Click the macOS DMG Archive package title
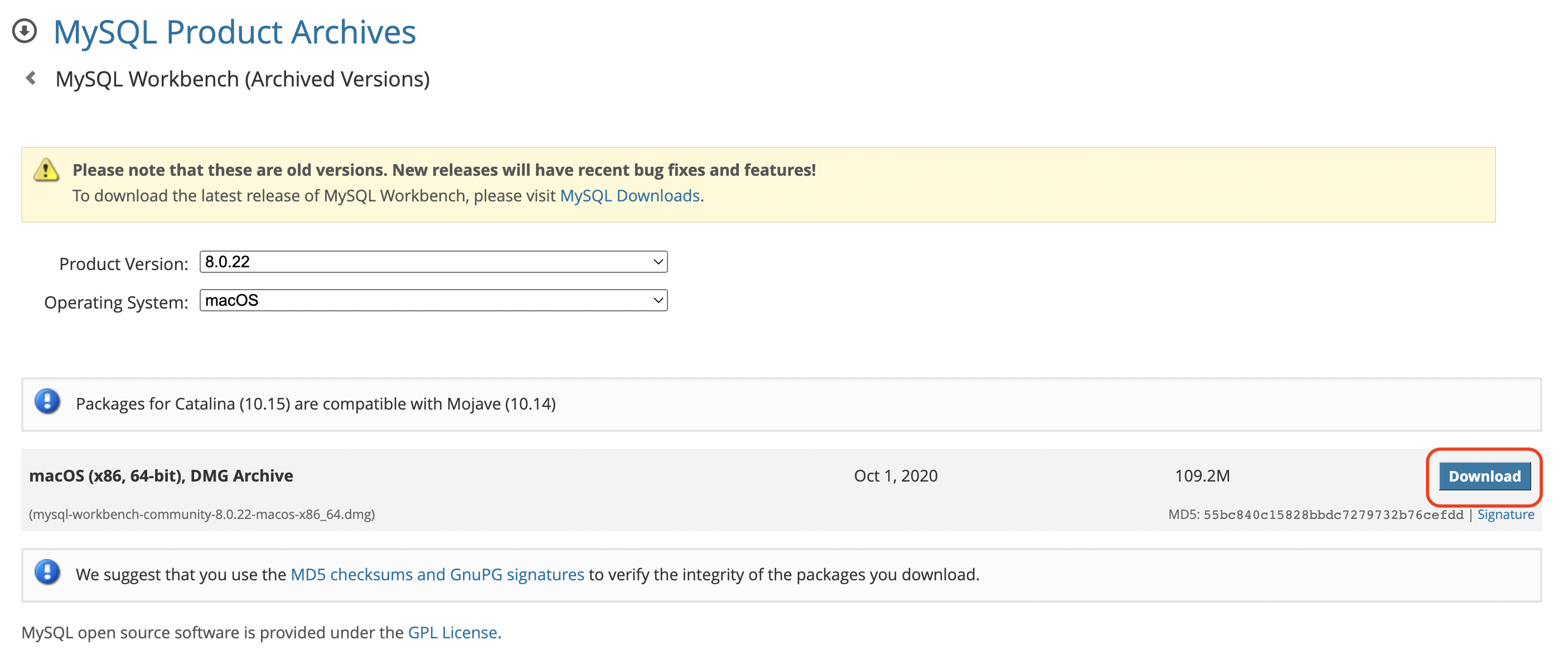This screenshot has width=1568, height=659. coord(161,475)
